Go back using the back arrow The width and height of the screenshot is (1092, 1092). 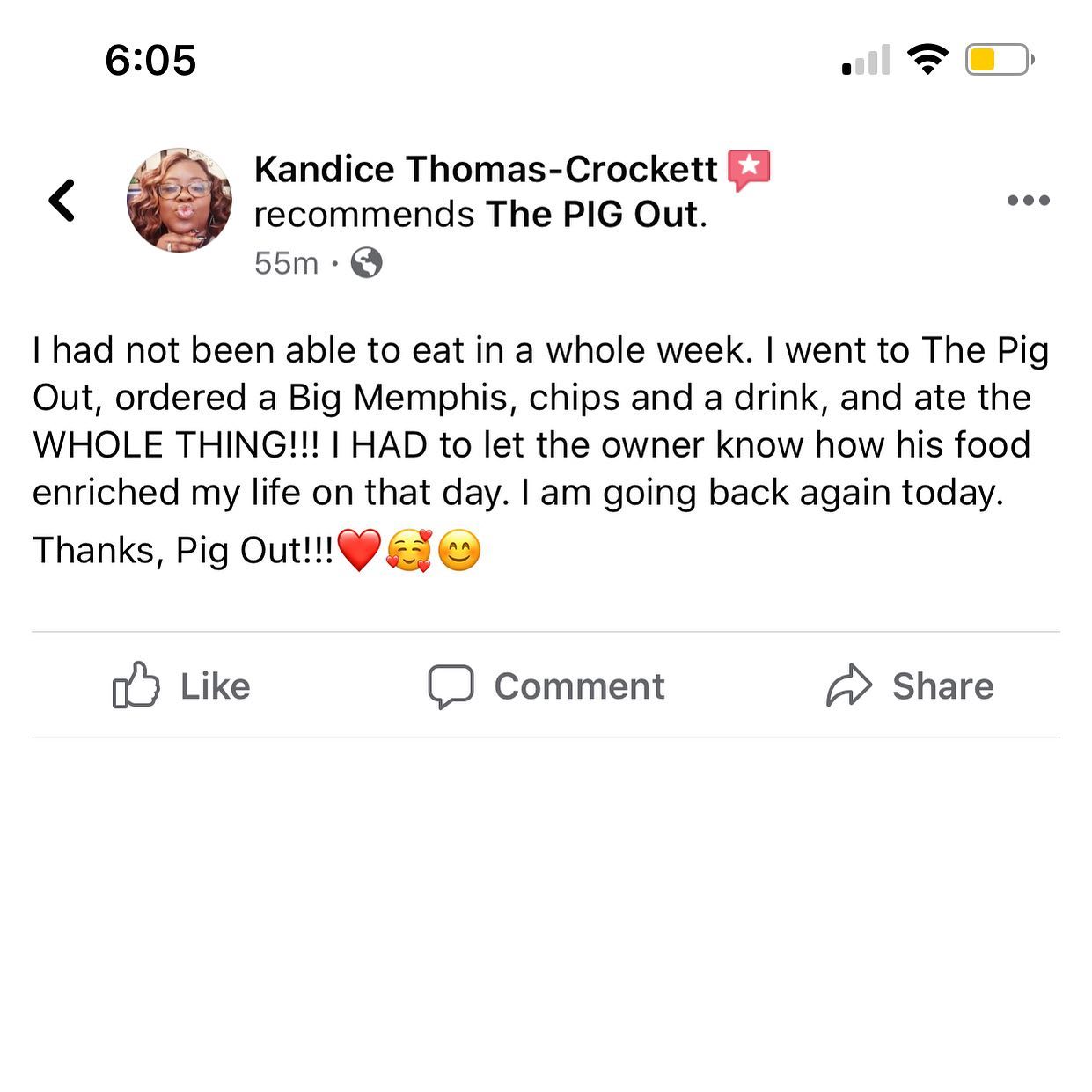[62, 200]
